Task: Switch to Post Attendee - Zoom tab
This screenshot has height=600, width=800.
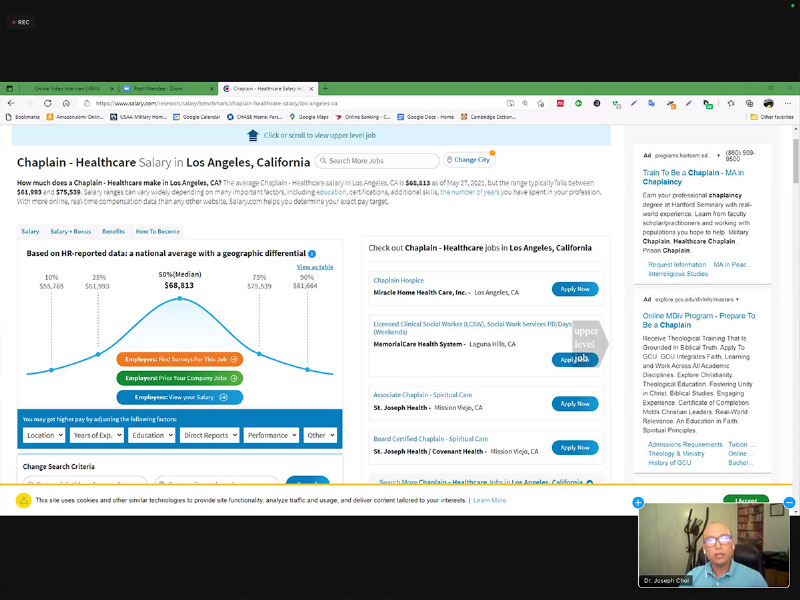Action: tap(163, 88)
